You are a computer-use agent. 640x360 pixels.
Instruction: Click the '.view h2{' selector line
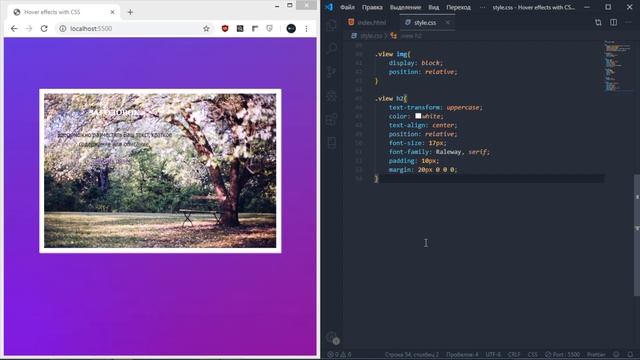tap(391, 98)
